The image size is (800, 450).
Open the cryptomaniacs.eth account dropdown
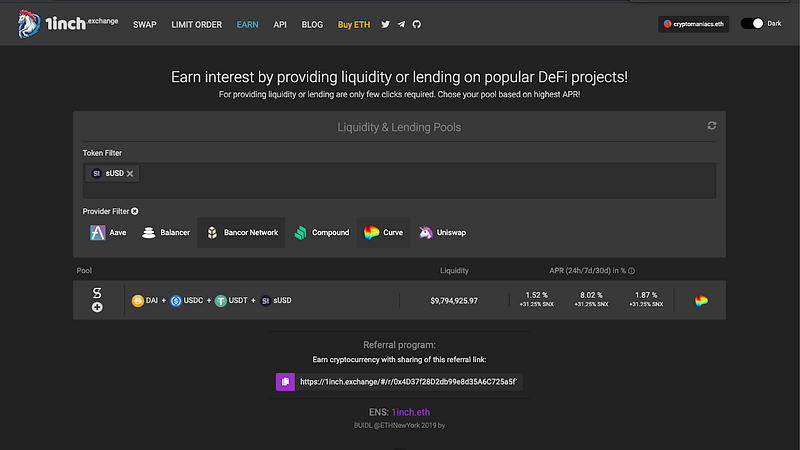693,23
